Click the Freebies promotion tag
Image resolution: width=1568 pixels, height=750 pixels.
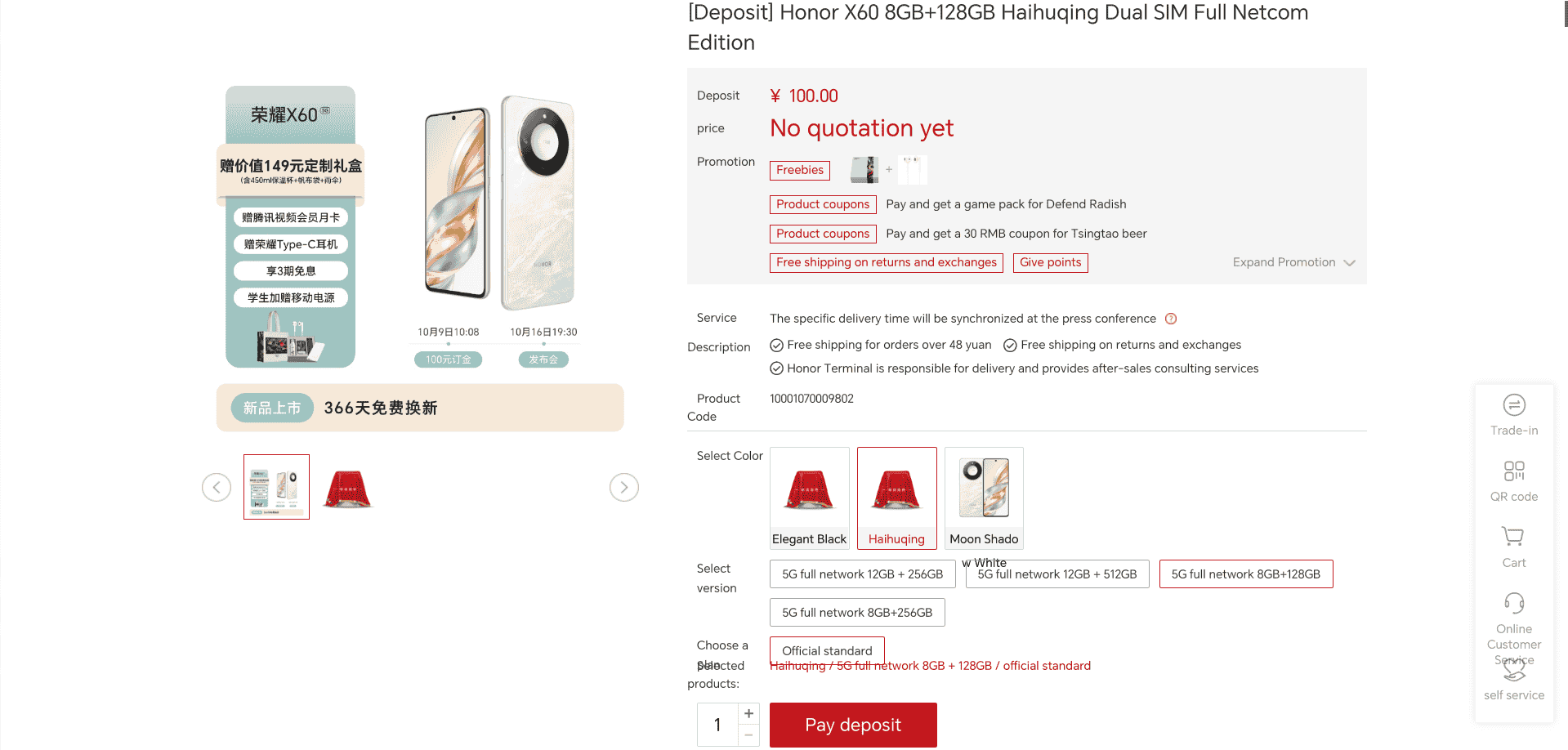click(799, 170)
